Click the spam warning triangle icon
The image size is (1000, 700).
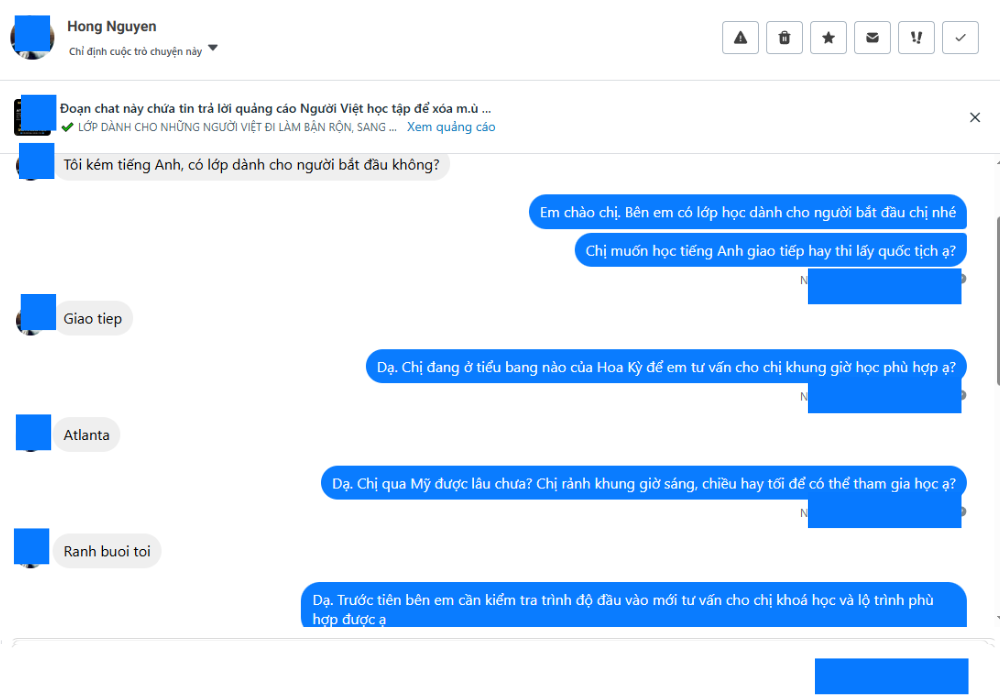point(740,38)
